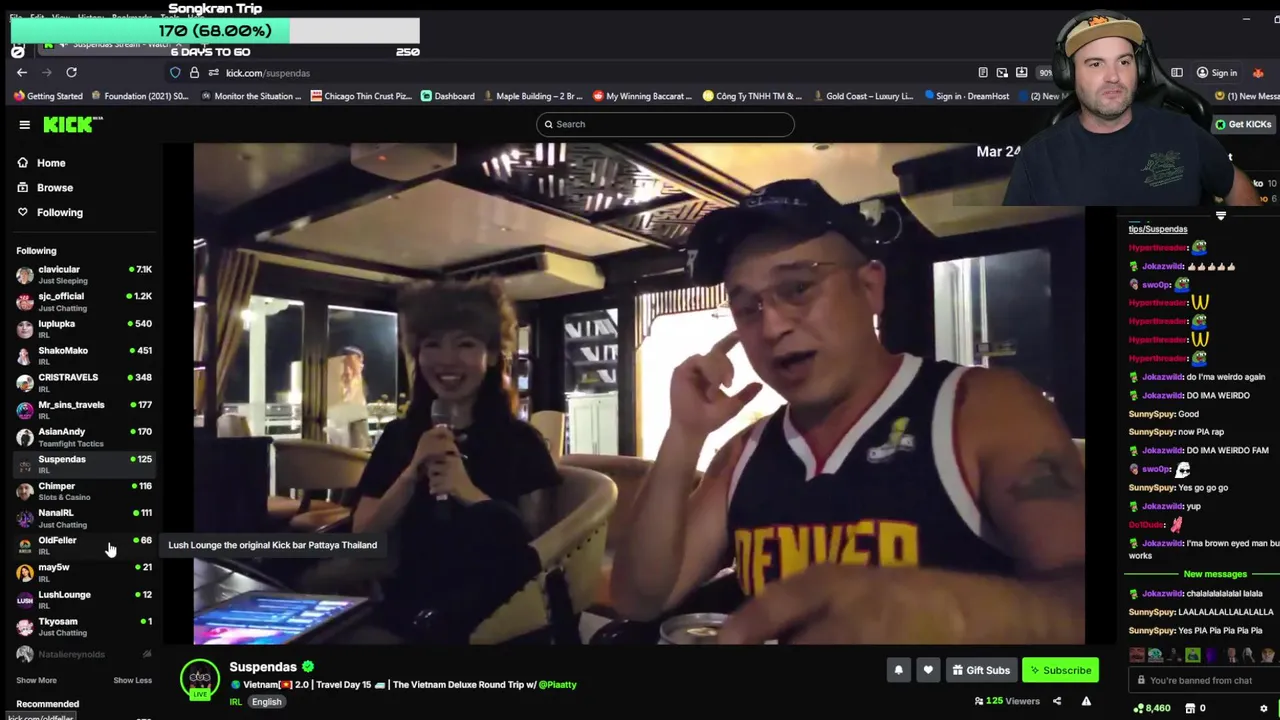Open the 125 Viewers count
The width and height of the screenshot is (1280, 720).
pyautogui.click(x=1008, y=701)
